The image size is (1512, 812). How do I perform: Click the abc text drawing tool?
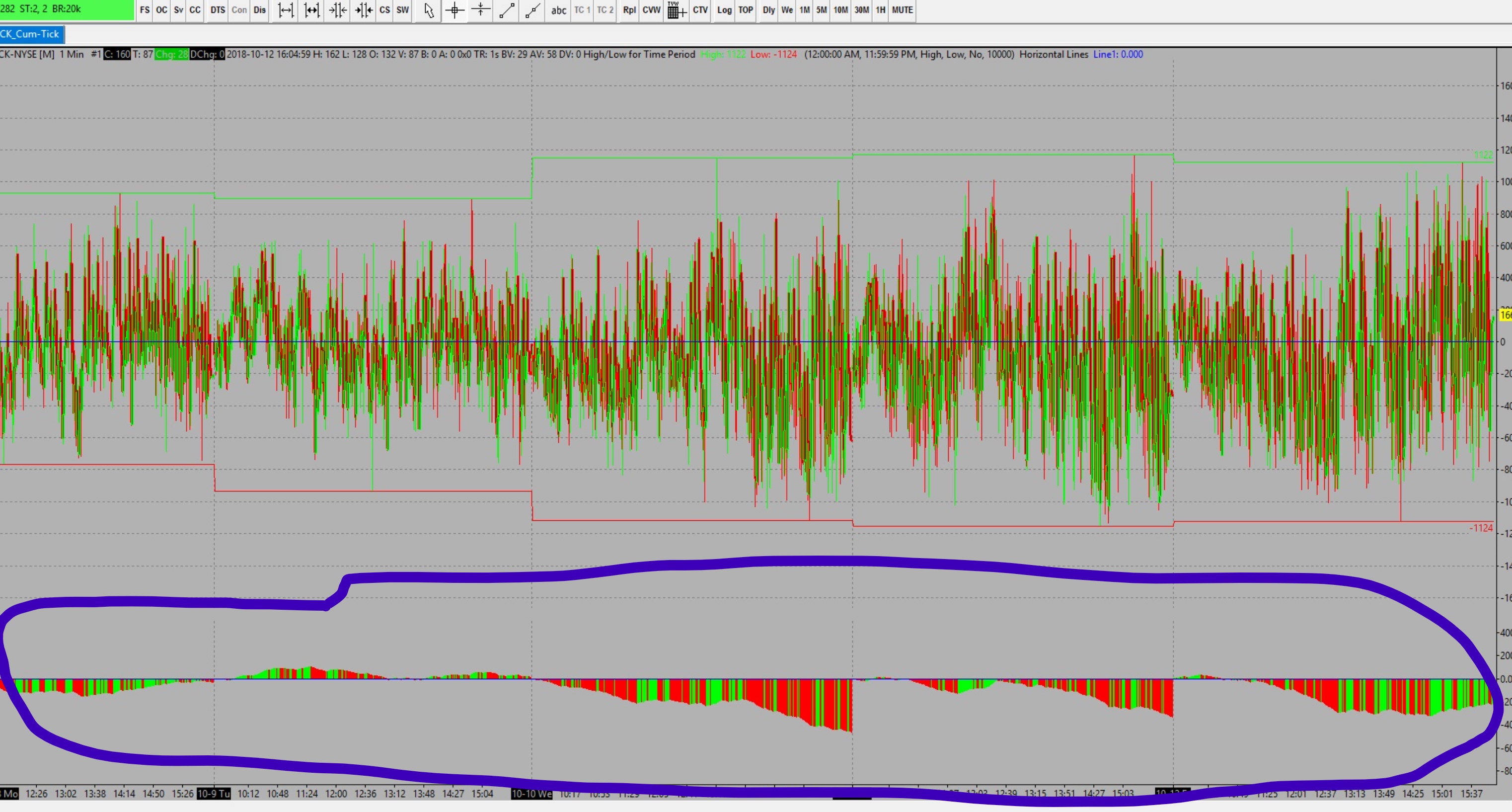coord(559,10)
